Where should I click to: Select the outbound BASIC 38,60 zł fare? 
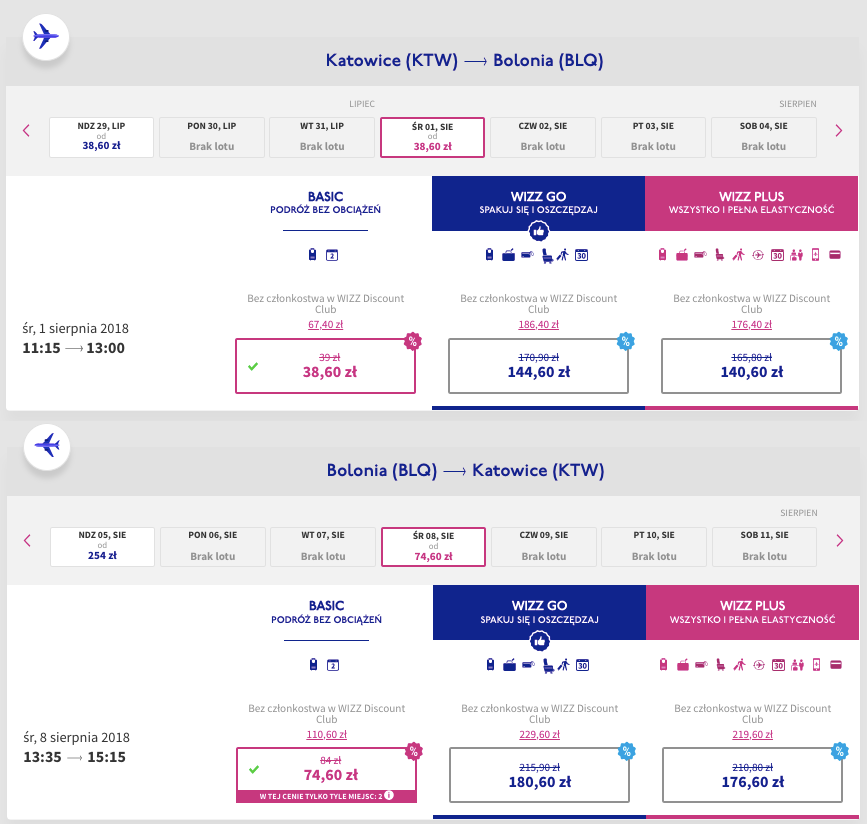[x=325, y=366]
